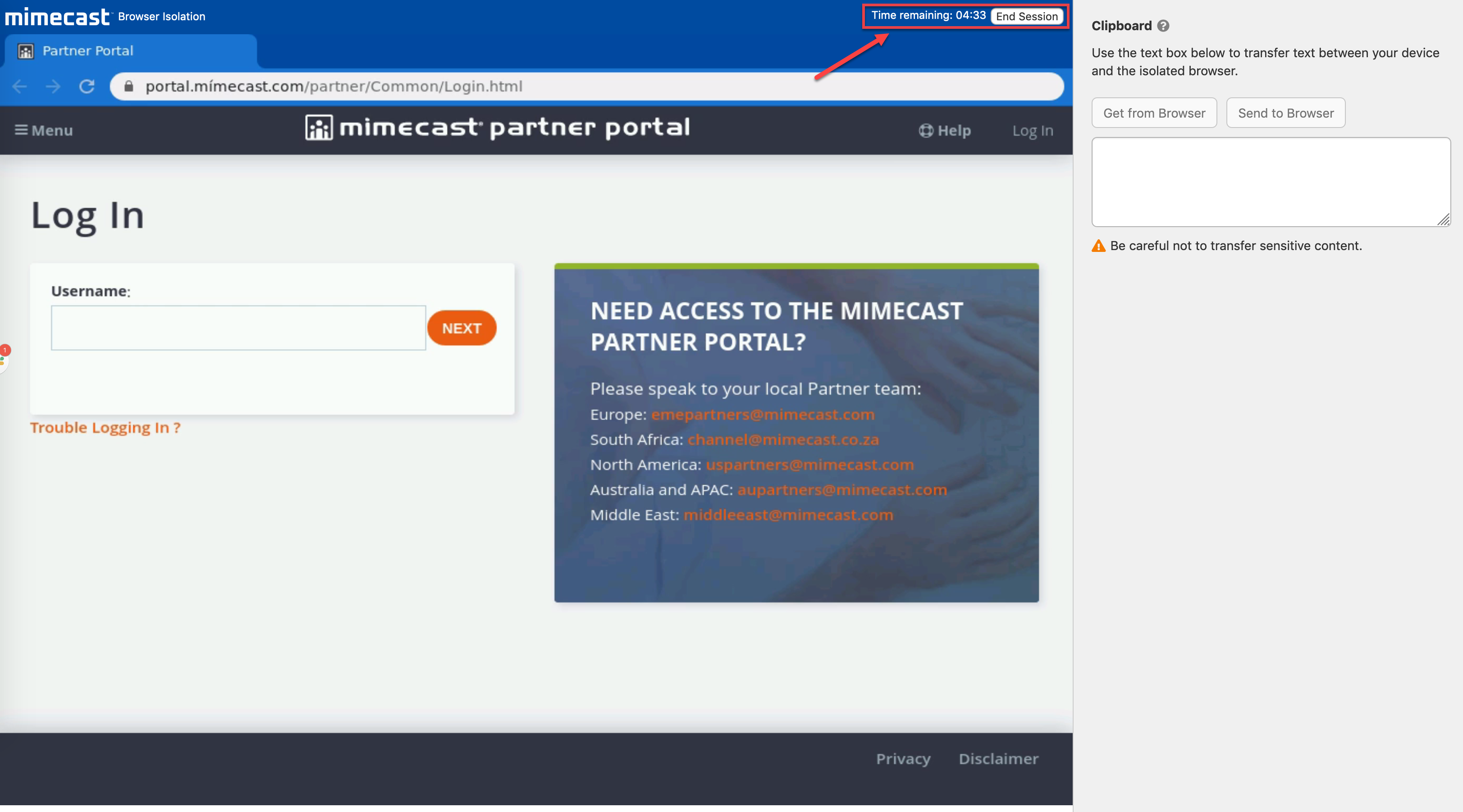Viewport: 1463px width, 812px height.
Task: Click the address bar URL
Action: (x=334, y=87)
